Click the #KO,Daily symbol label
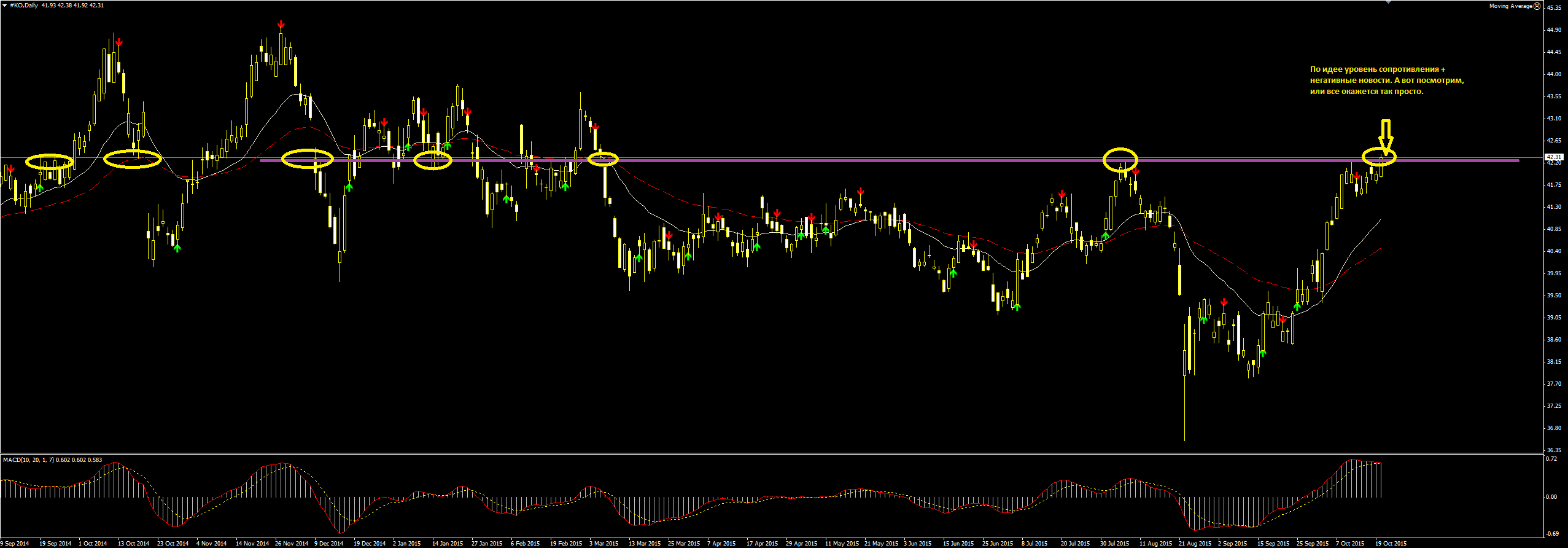Image resolution: width=1568 pixels, height=548 pixels. (24, 6)
